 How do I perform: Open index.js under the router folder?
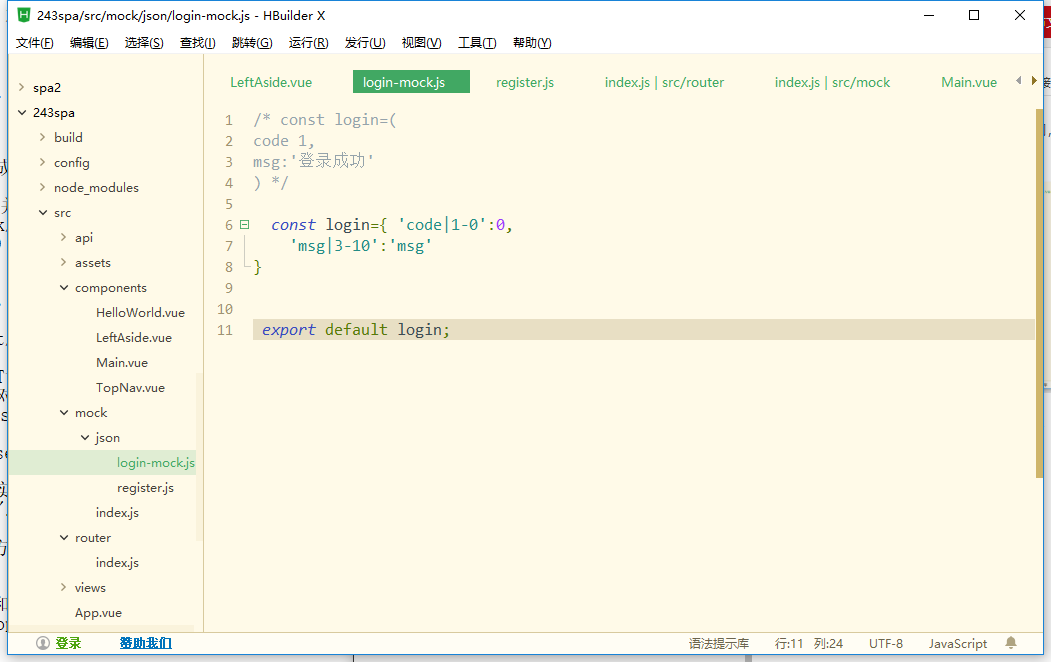coord(117,563)
